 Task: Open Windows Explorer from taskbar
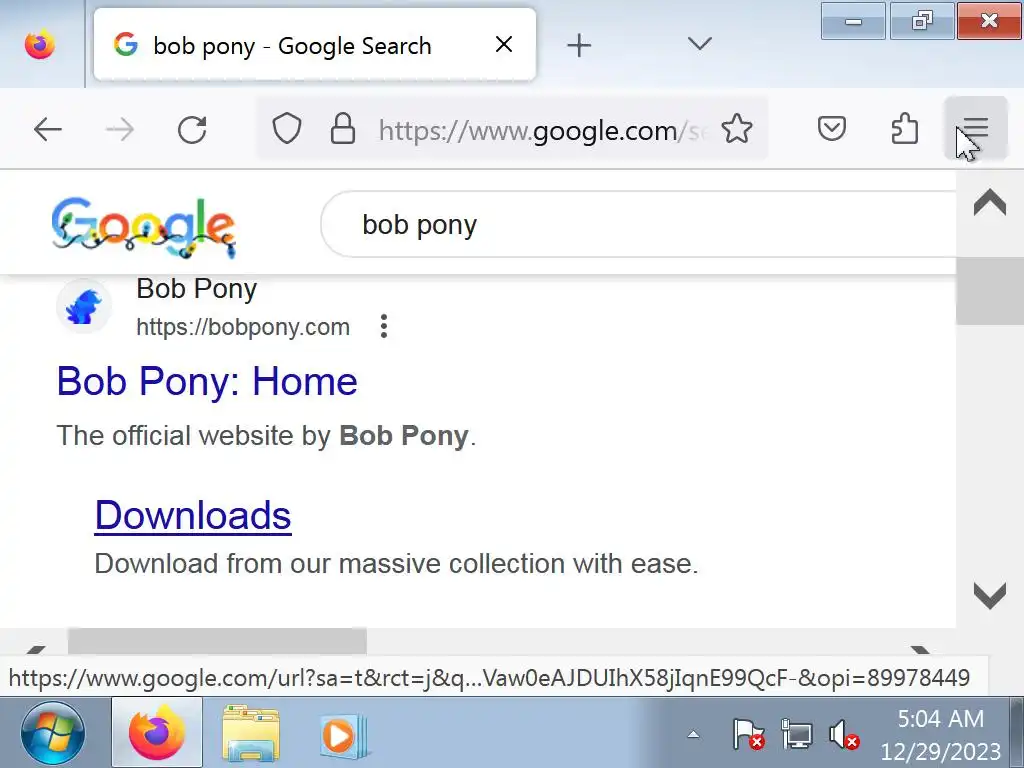(x=251, y=733)
